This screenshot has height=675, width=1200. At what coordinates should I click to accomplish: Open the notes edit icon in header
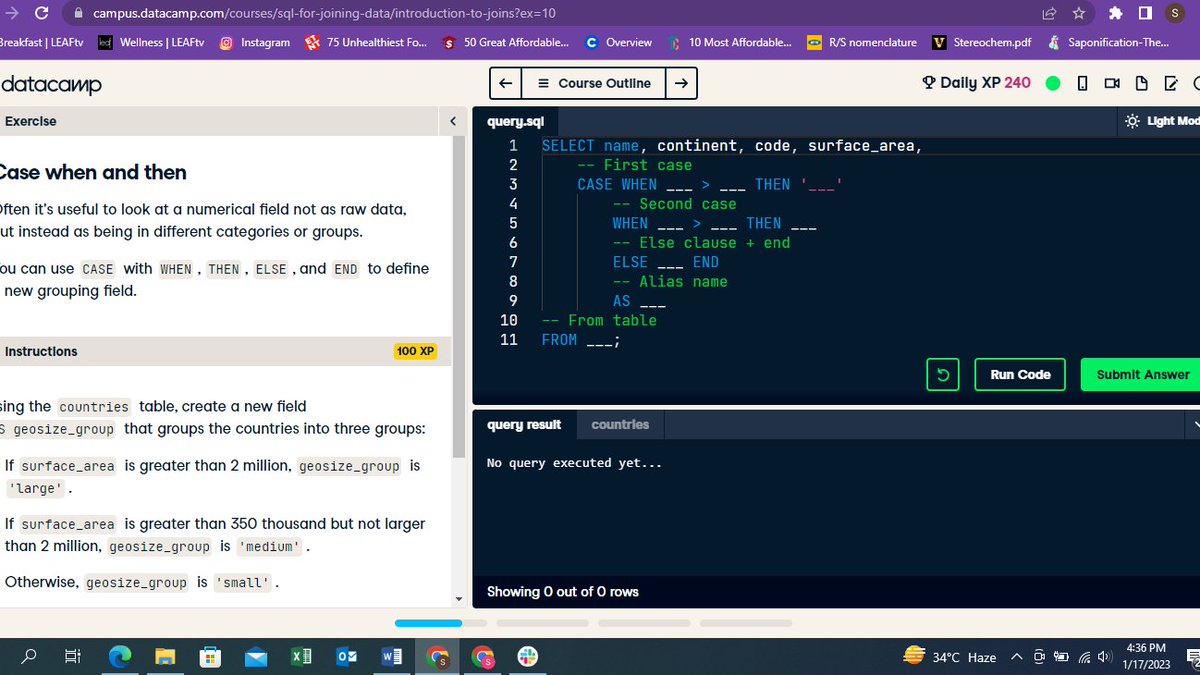pyautogui.click(x=1170, y=83)
